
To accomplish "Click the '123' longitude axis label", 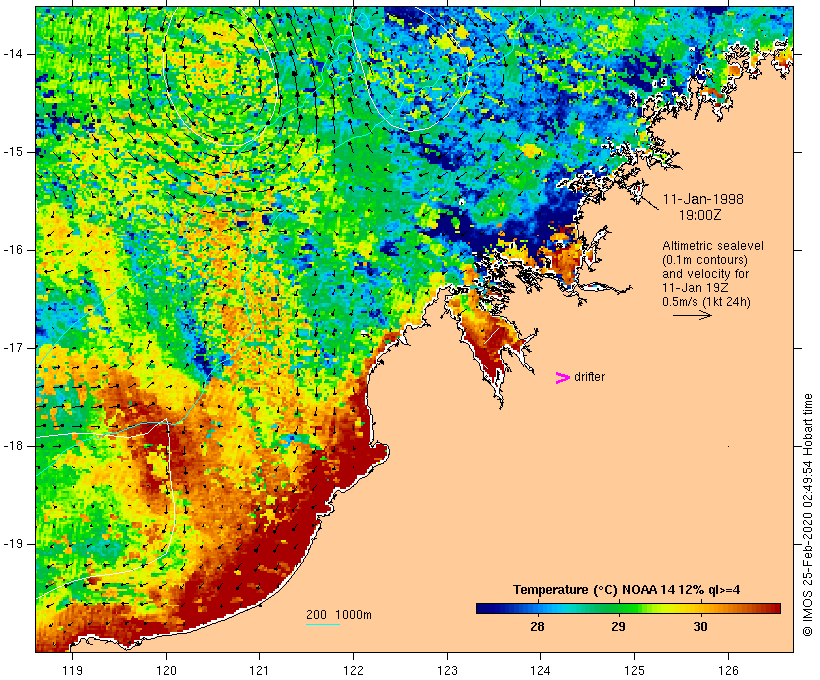I will tap(447, 670).
